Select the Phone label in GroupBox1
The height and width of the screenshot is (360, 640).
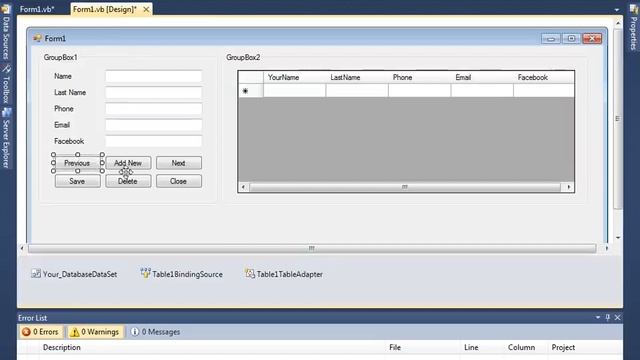64,109
